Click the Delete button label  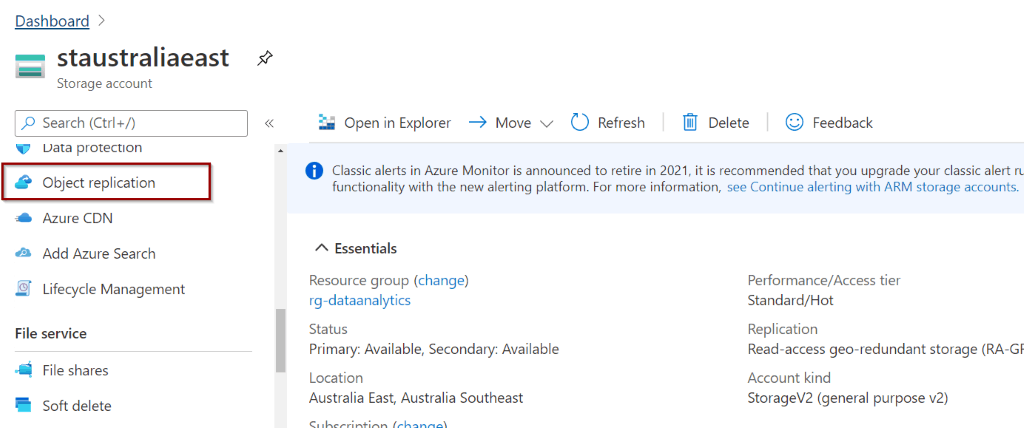729,123
